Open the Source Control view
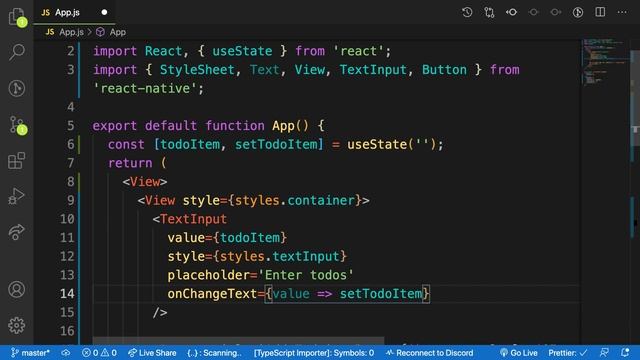Image resolution: width=640 pixels, height=360 pixels. coord(17,124)
